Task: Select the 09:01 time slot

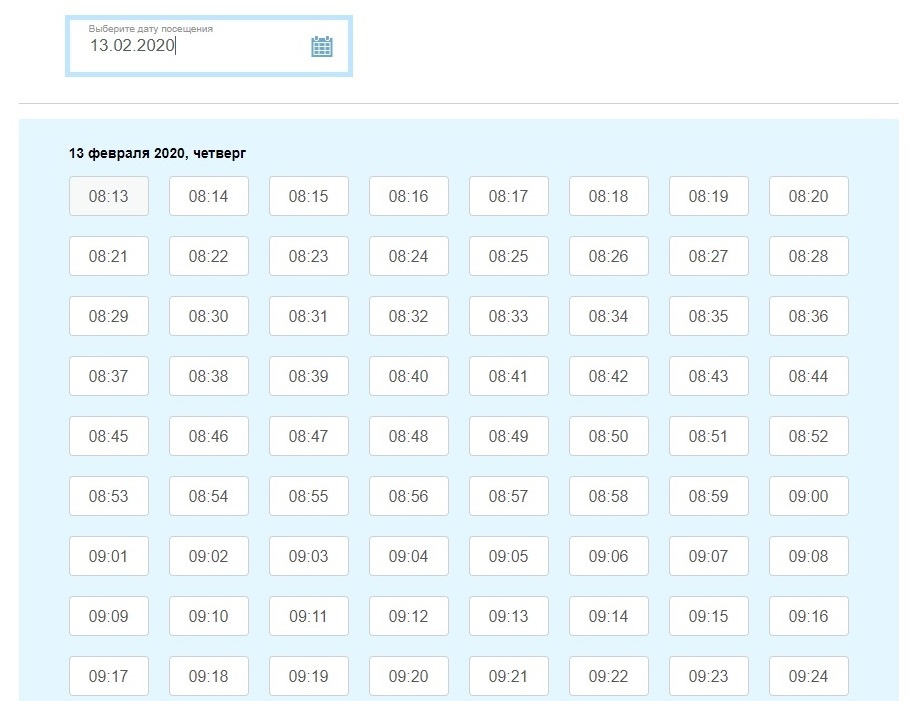Action: point(109,556)
